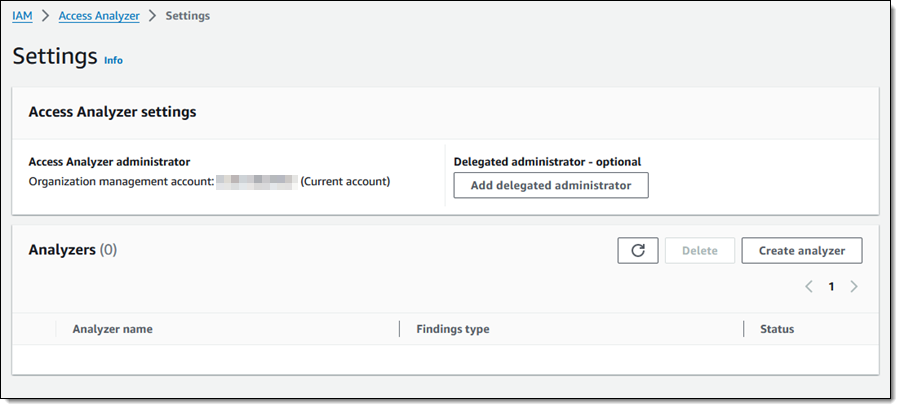
Task: Open the IAM breadcrumb link
Action: [22, 16]
